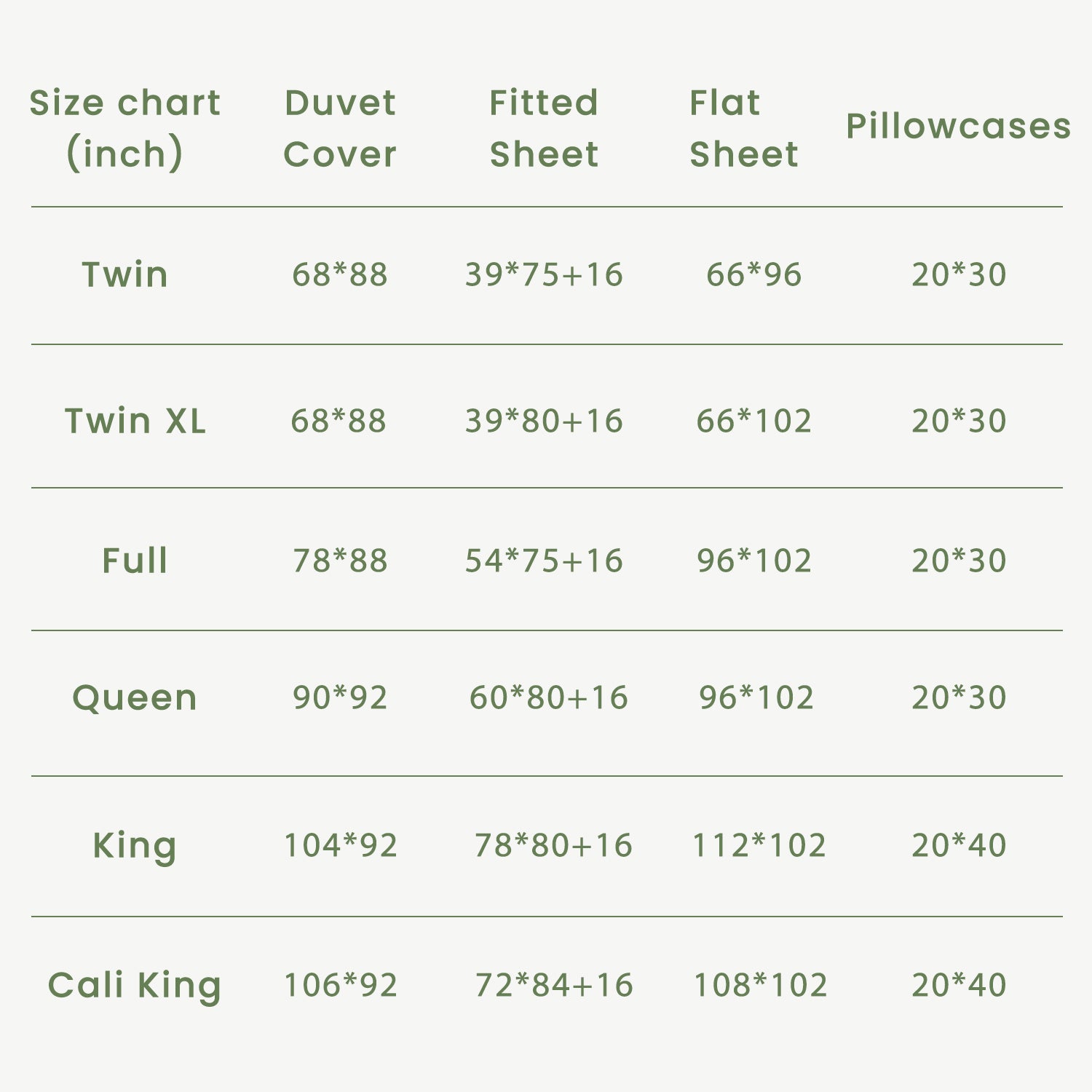
Task: Select Full duvet cover size 78*88
Action: coord(340,561)
